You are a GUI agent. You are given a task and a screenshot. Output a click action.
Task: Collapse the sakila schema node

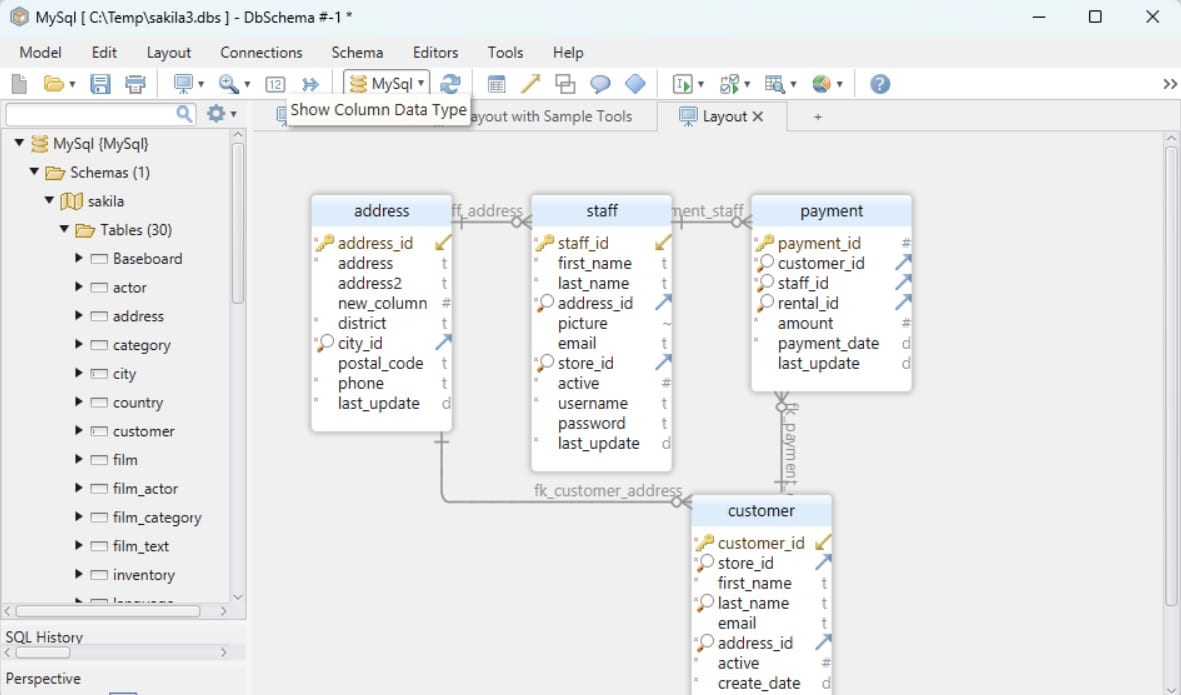click(49, 200)
